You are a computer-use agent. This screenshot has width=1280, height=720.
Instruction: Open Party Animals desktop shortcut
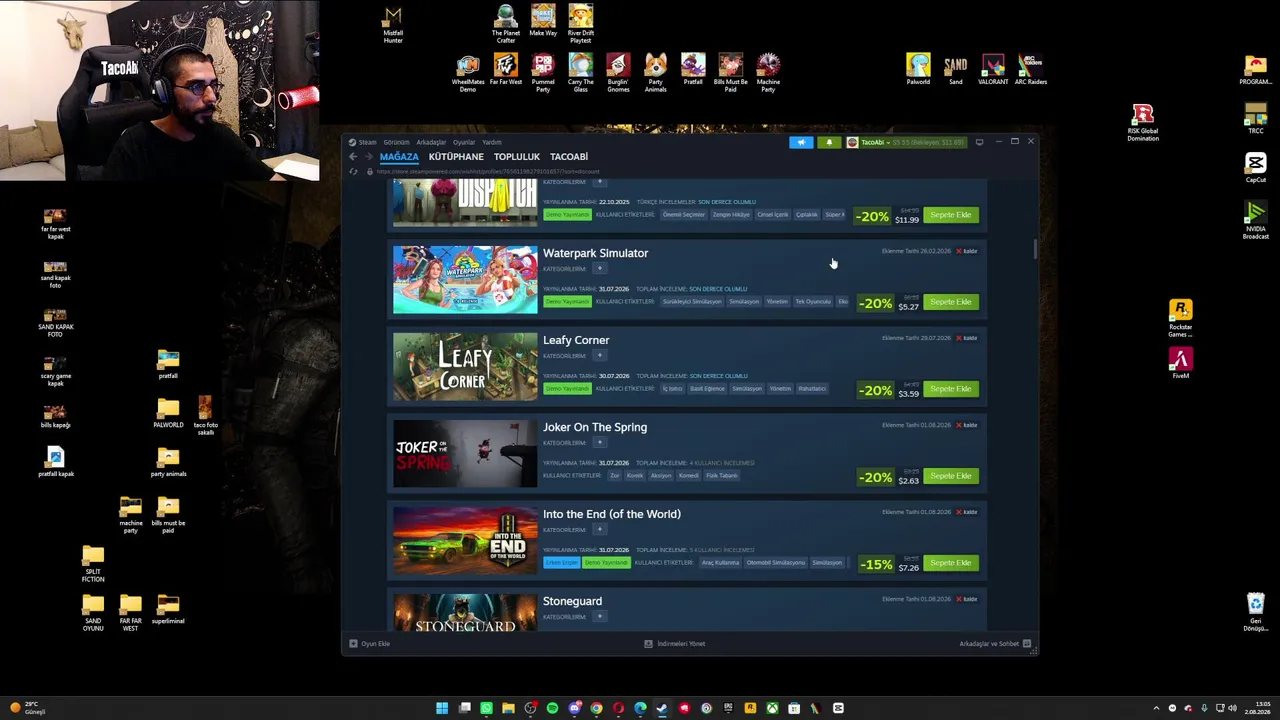[656, 73]
